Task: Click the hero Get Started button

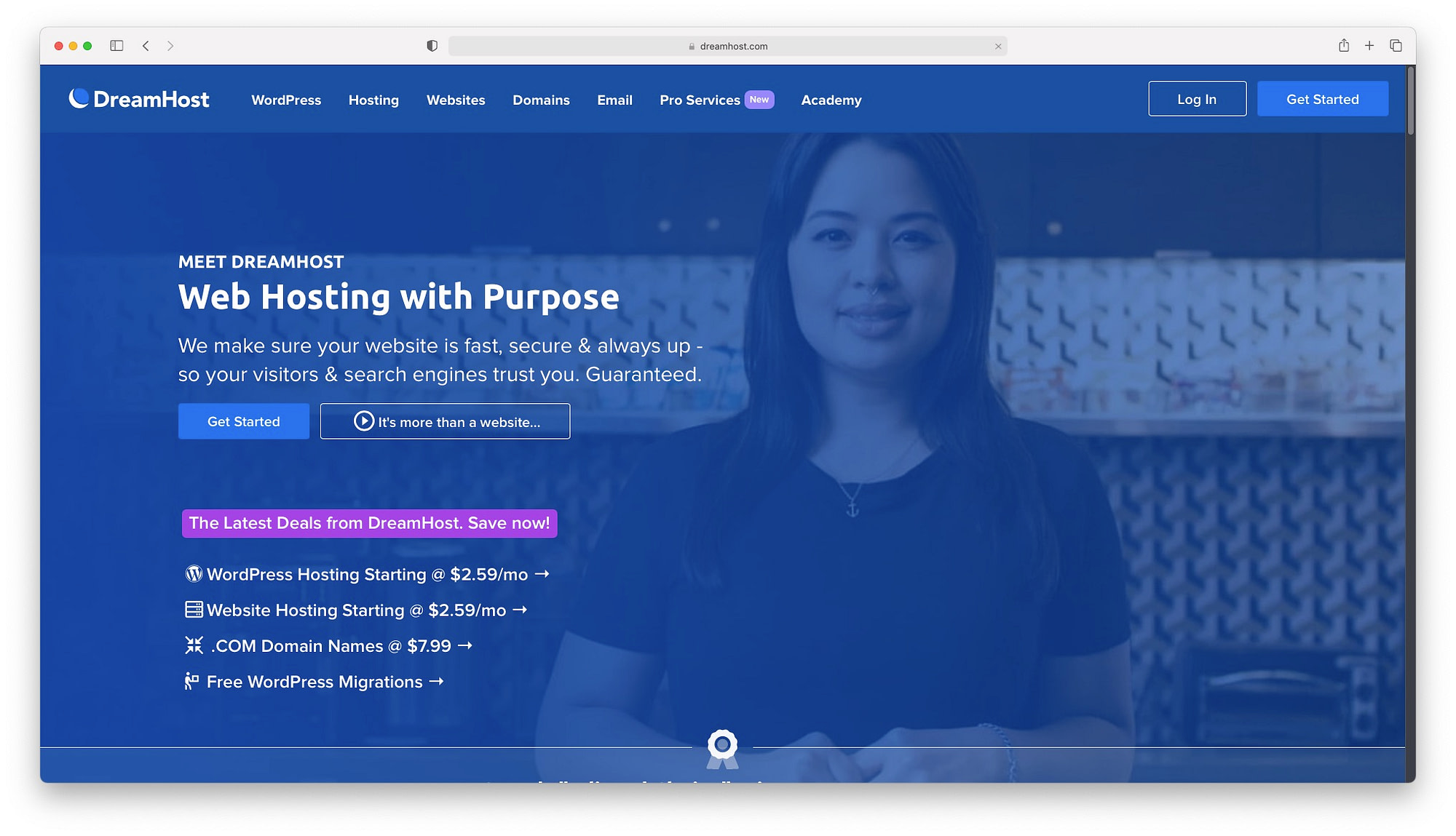Action: coord(244,421)
